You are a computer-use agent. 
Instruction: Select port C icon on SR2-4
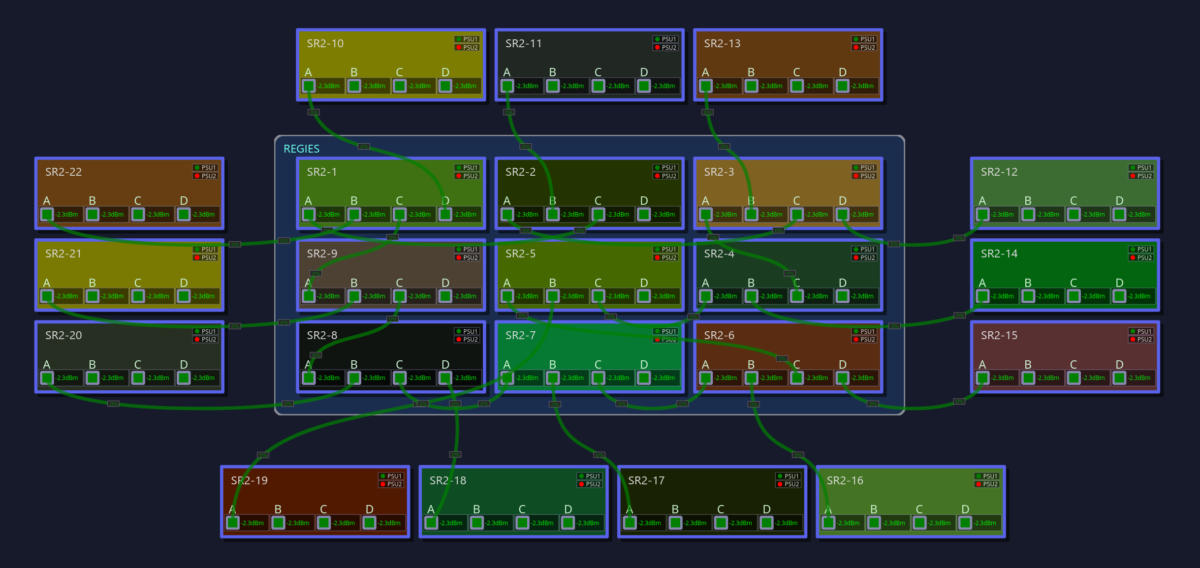tap(797, 296)
